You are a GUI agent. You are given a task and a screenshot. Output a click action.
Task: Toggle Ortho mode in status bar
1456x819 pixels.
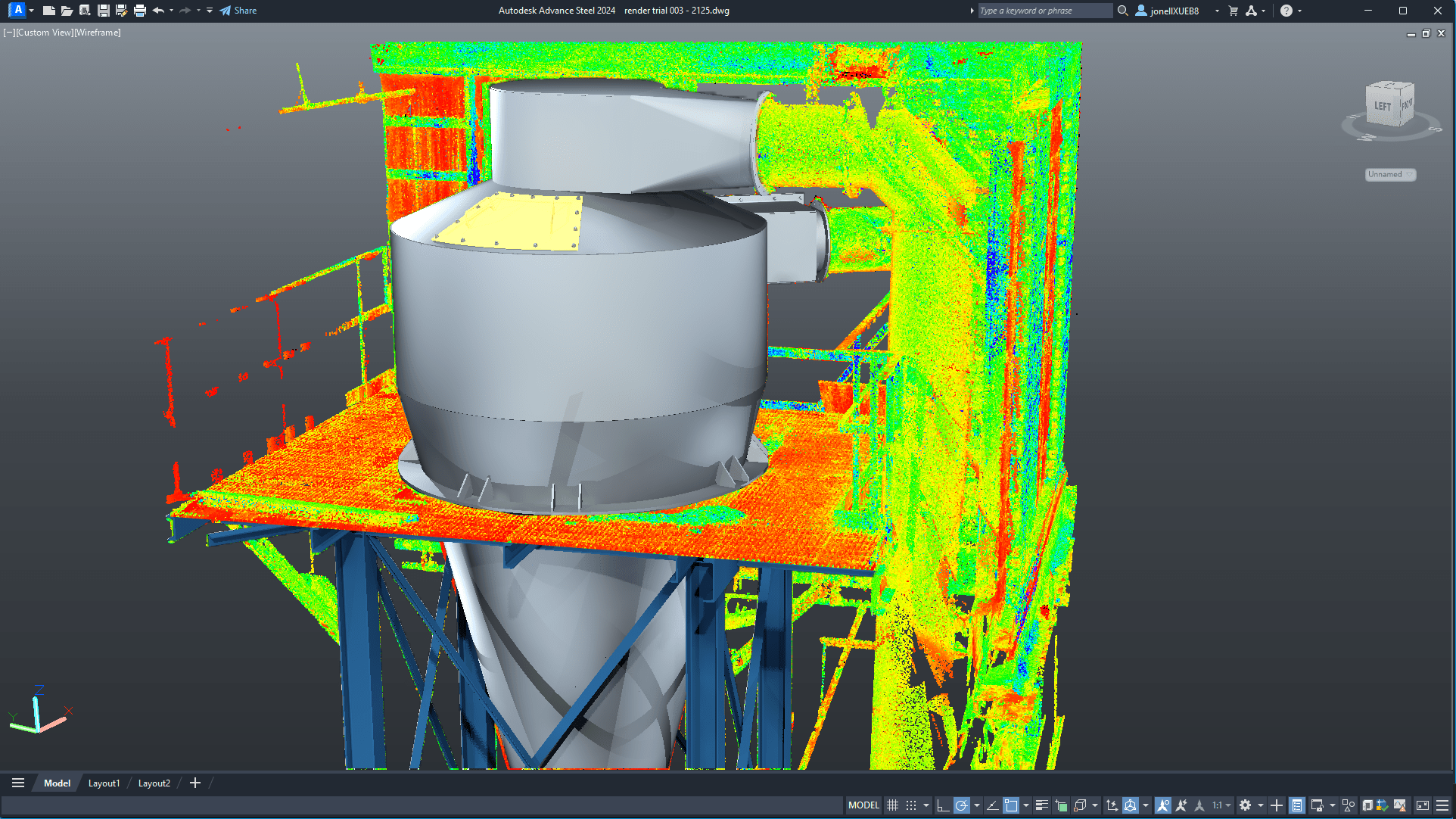[942, 805]
